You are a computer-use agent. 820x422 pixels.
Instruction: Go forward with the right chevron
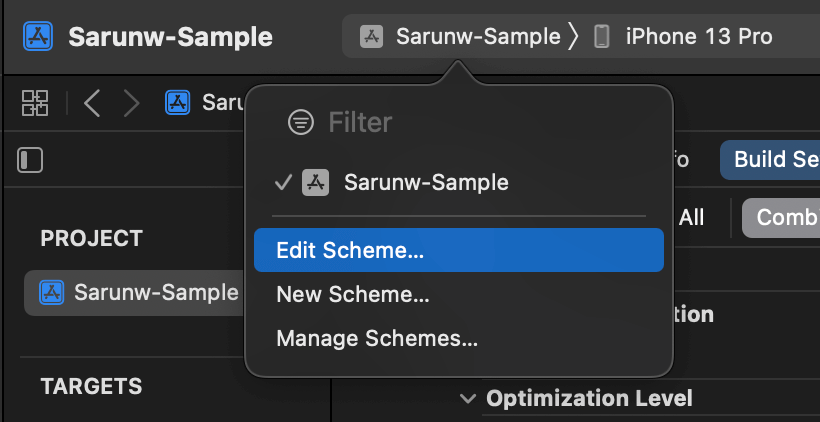tap(131, 102)
